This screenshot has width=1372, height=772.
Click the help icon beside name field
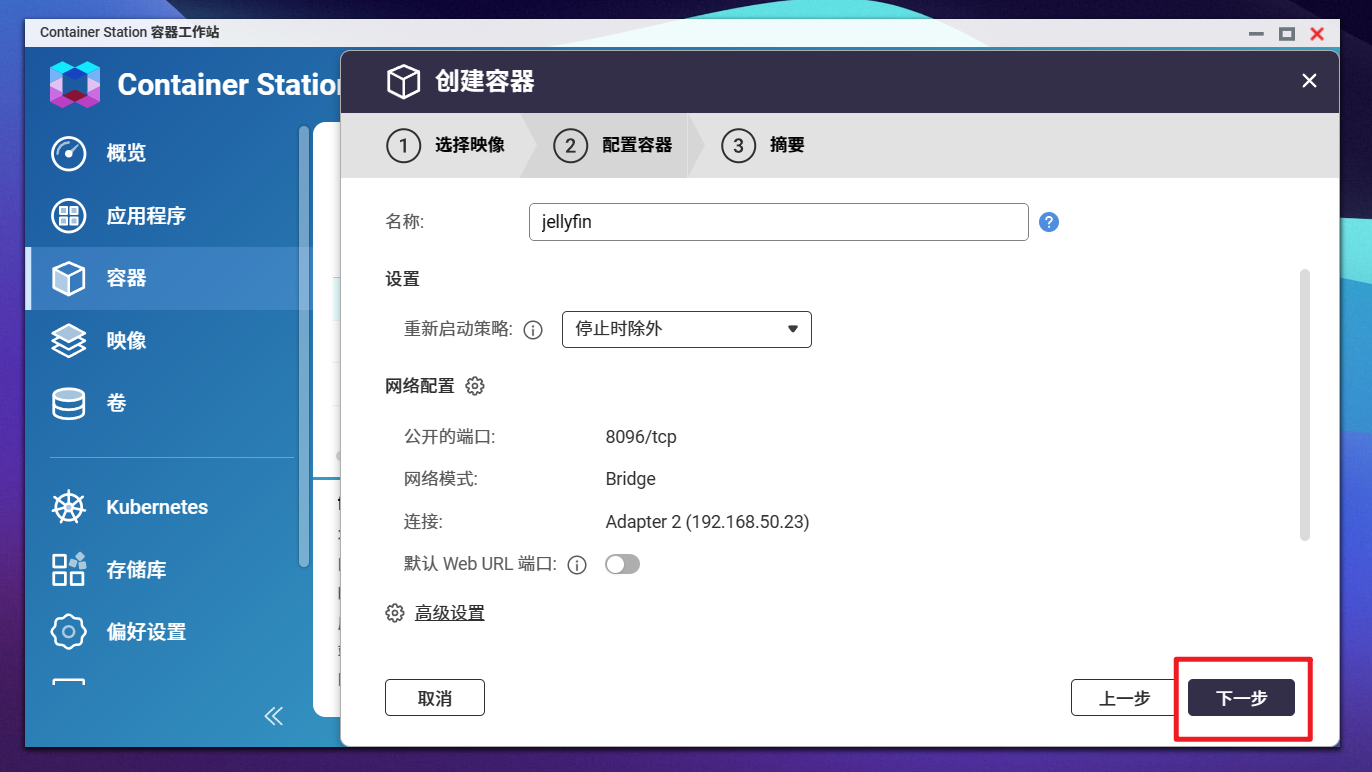(x=1049, y=222)
